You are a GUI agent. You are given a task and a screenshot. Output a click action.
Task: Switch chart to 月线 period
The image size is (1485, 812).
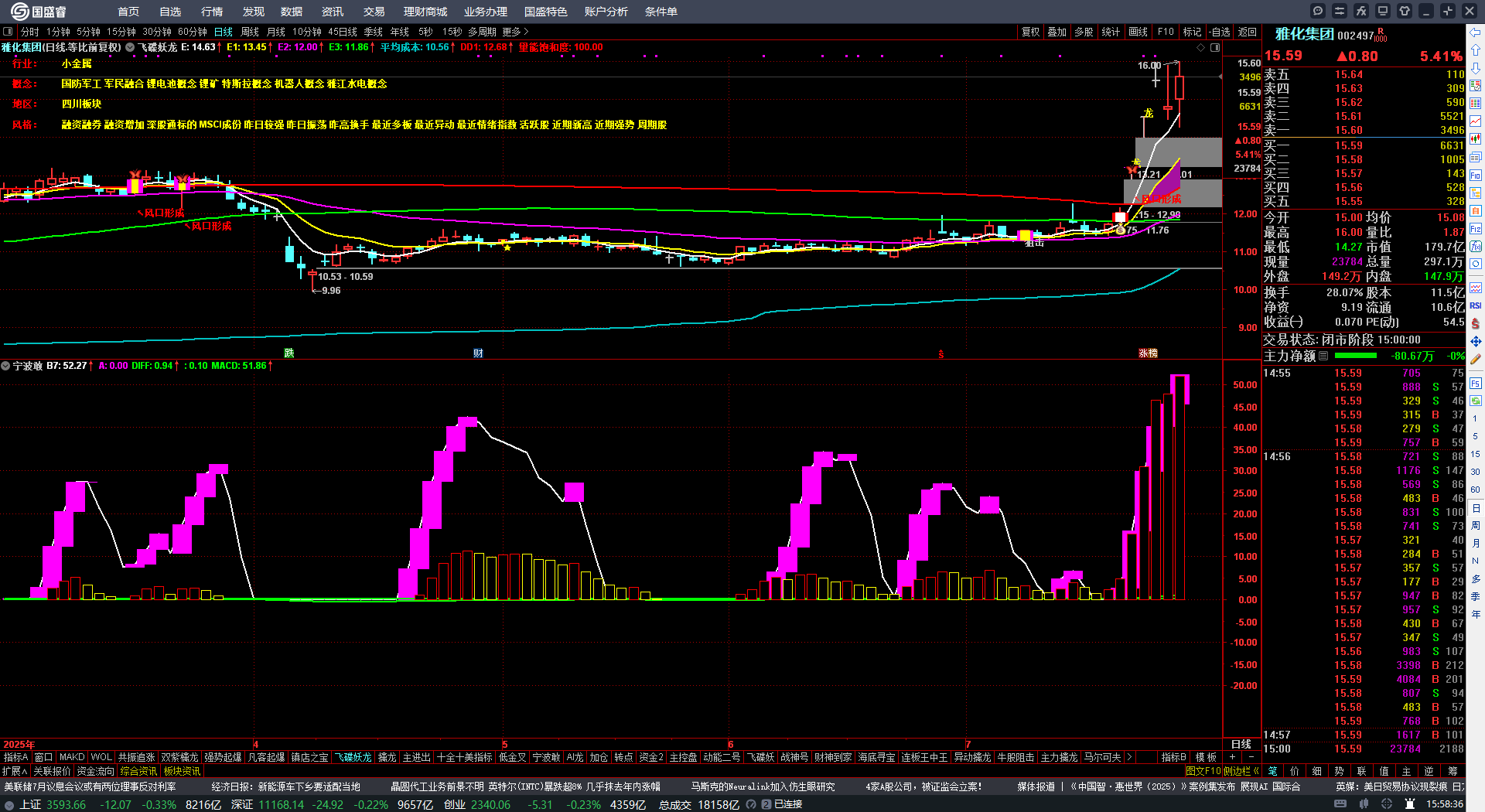coord(275,32)
